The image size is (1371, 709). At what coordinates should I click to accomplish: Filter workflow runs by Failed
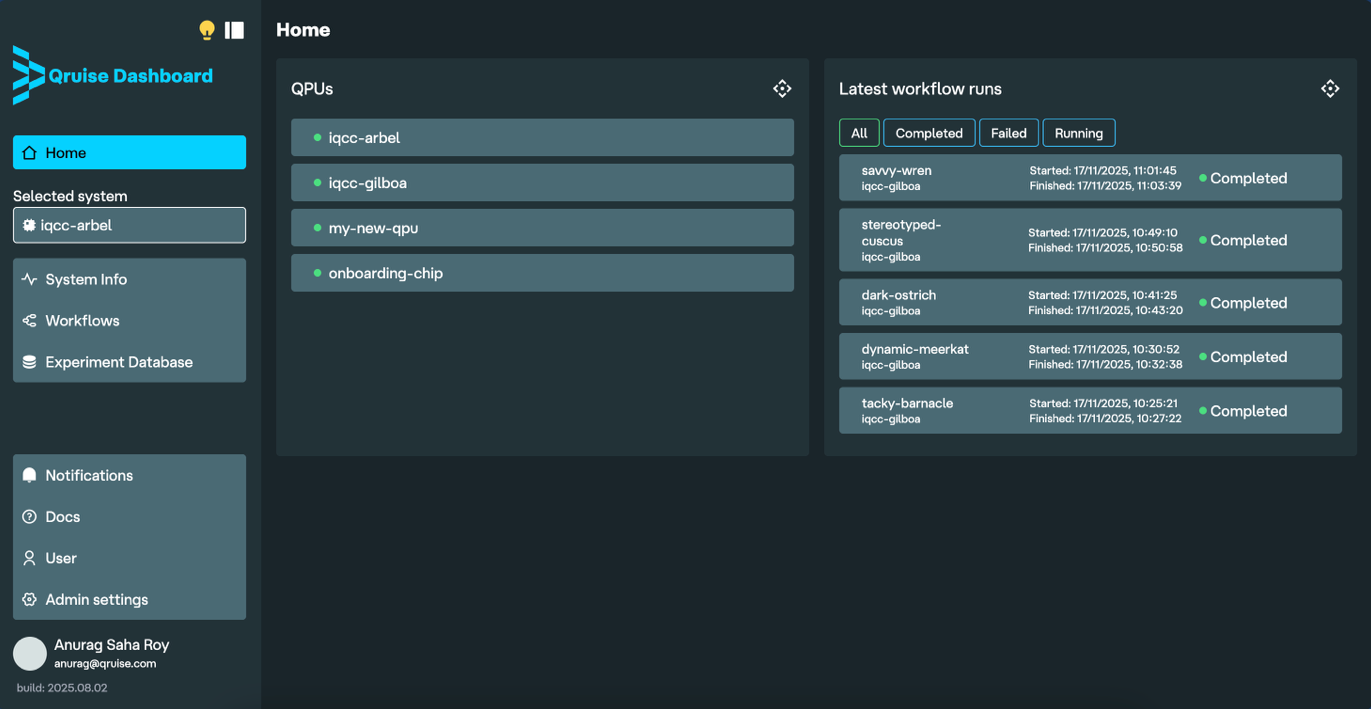click(1008, 133)
